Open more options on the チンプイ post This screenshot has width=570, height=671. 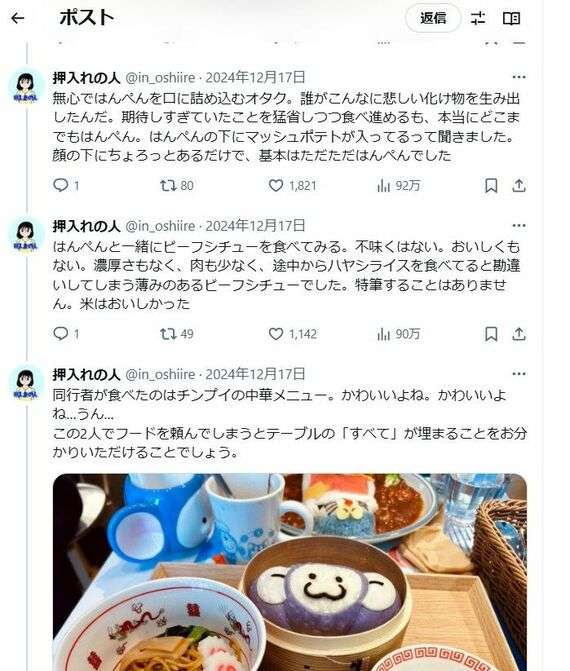519,374
